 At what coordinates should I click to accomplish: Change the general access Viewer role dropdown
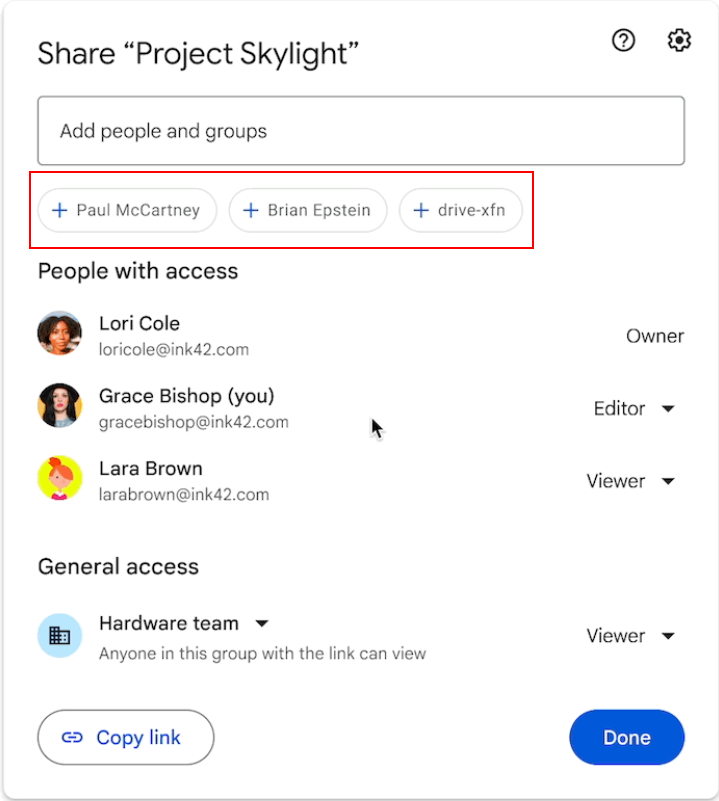coord(631,636)
